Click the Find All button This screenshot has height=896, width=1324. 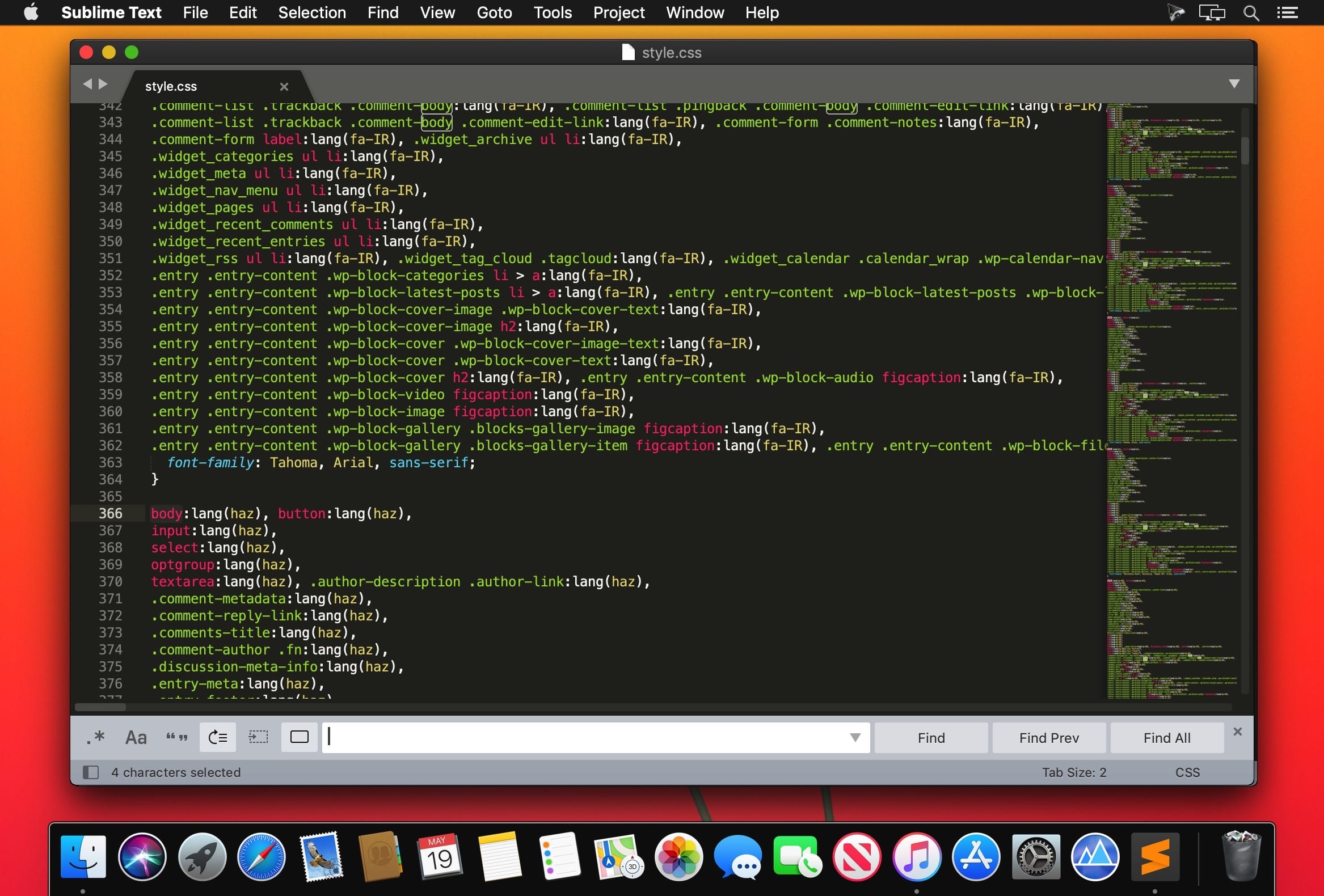[x=1166, y=737]
